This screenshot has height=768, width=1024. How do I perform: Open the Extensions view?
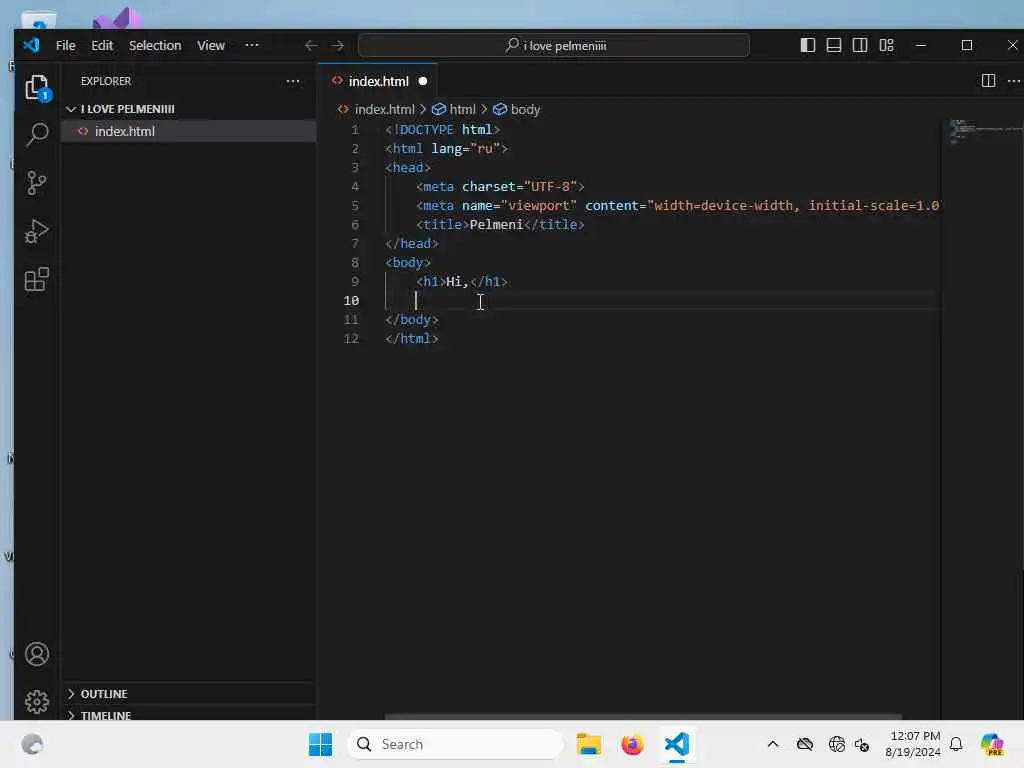pyautogui.click(x=37, y=280)
